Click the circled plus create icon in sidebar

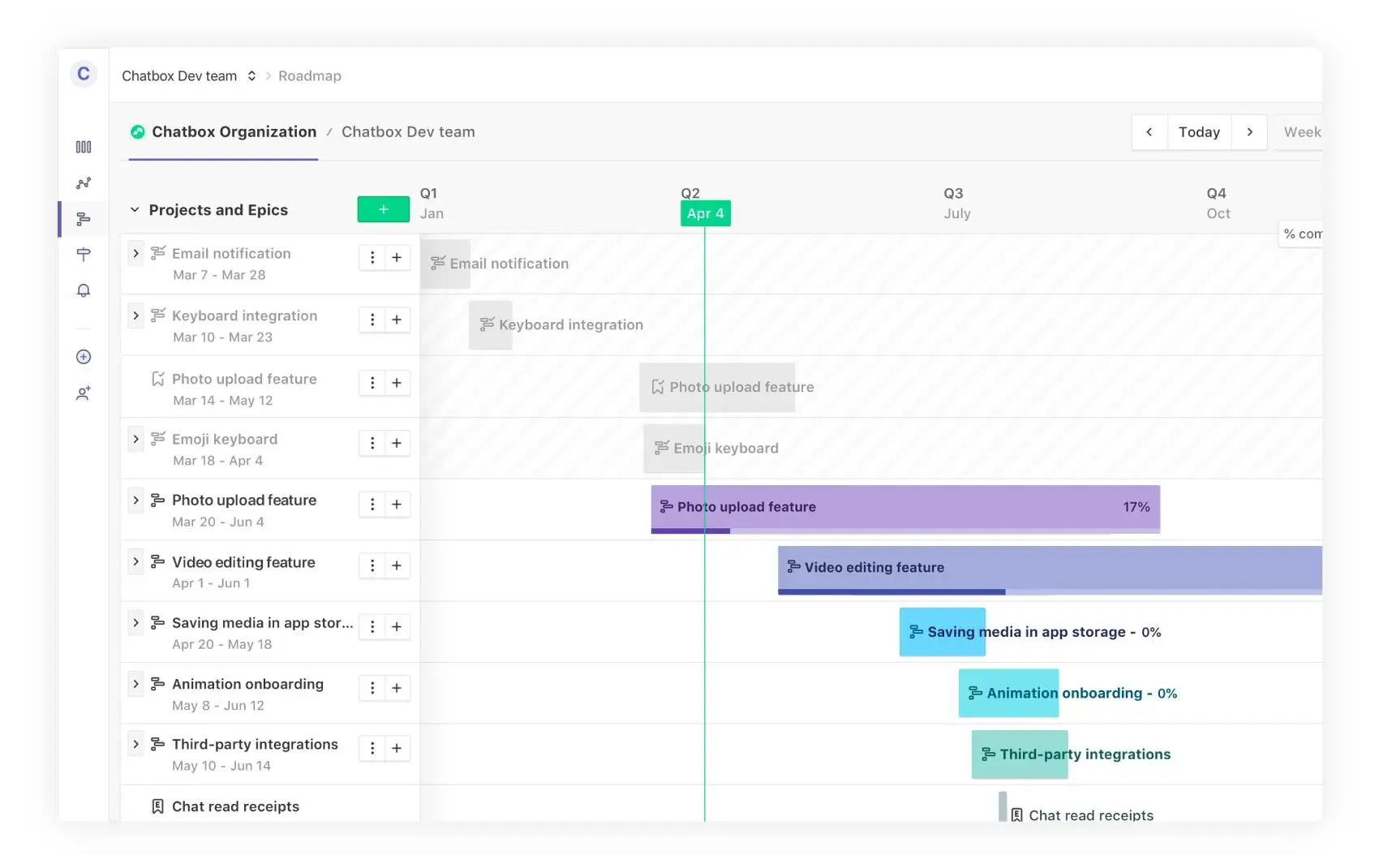tap(84, 357)
